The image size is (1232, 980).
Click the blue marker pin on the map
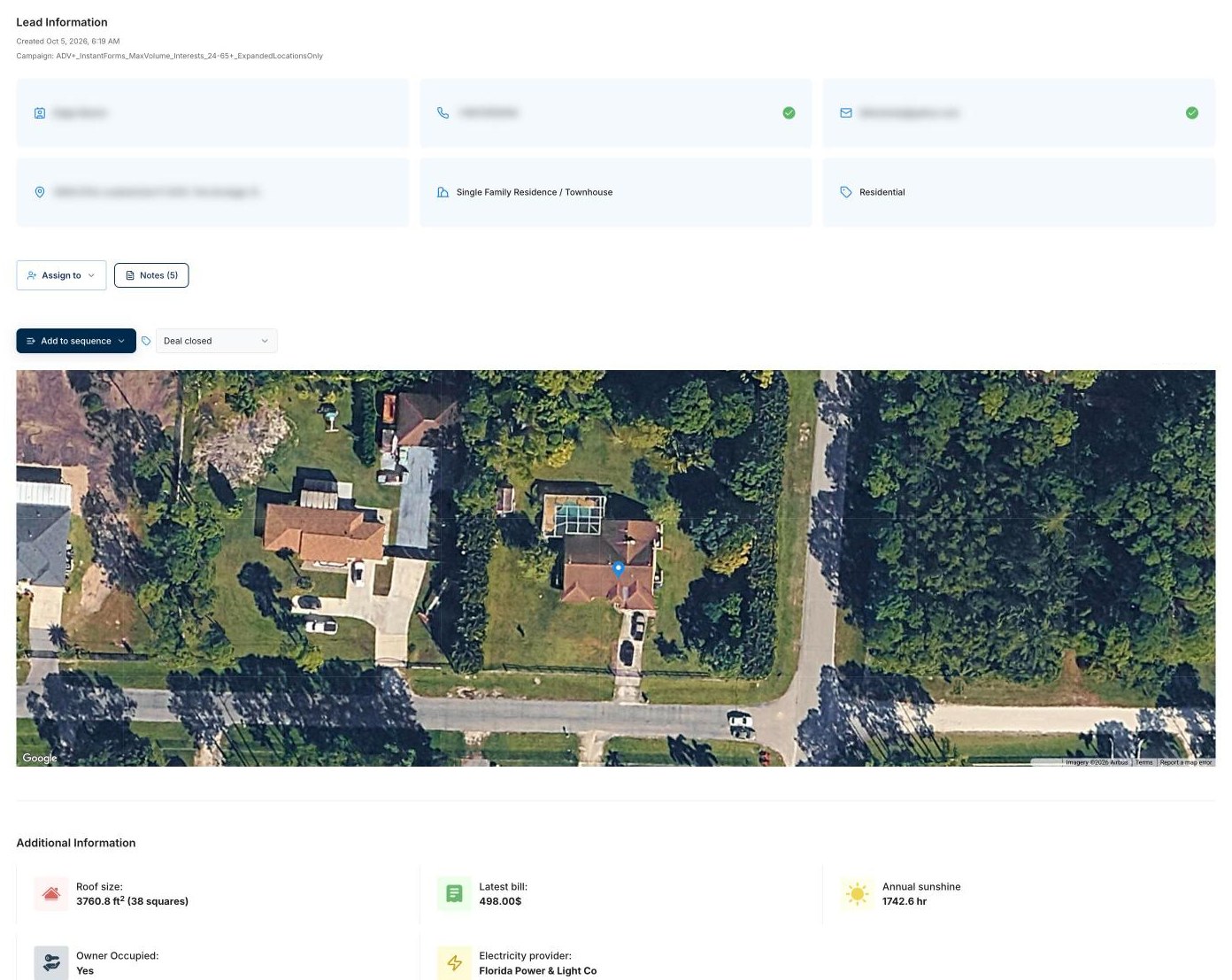coord(619,568)
